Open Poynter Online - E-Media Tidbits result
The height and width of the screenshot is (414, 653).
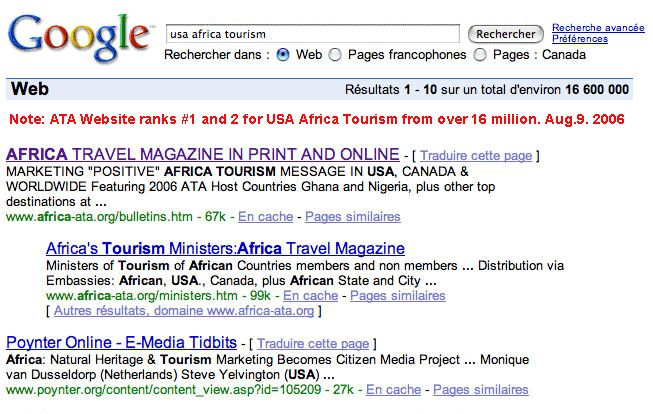pyautogui.click(x=121, y=342)
